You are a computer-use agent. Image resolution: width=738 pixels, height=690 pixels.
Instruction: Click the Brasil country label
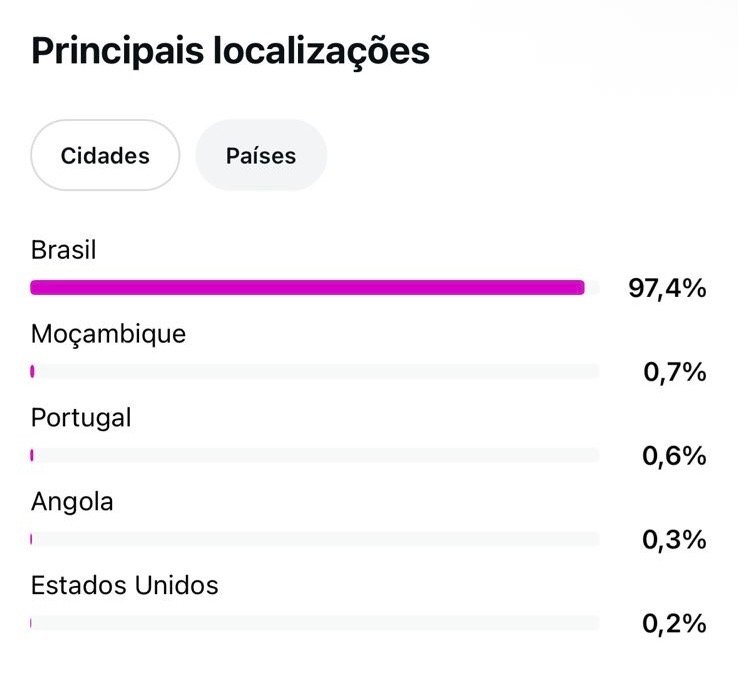[64, 250]
